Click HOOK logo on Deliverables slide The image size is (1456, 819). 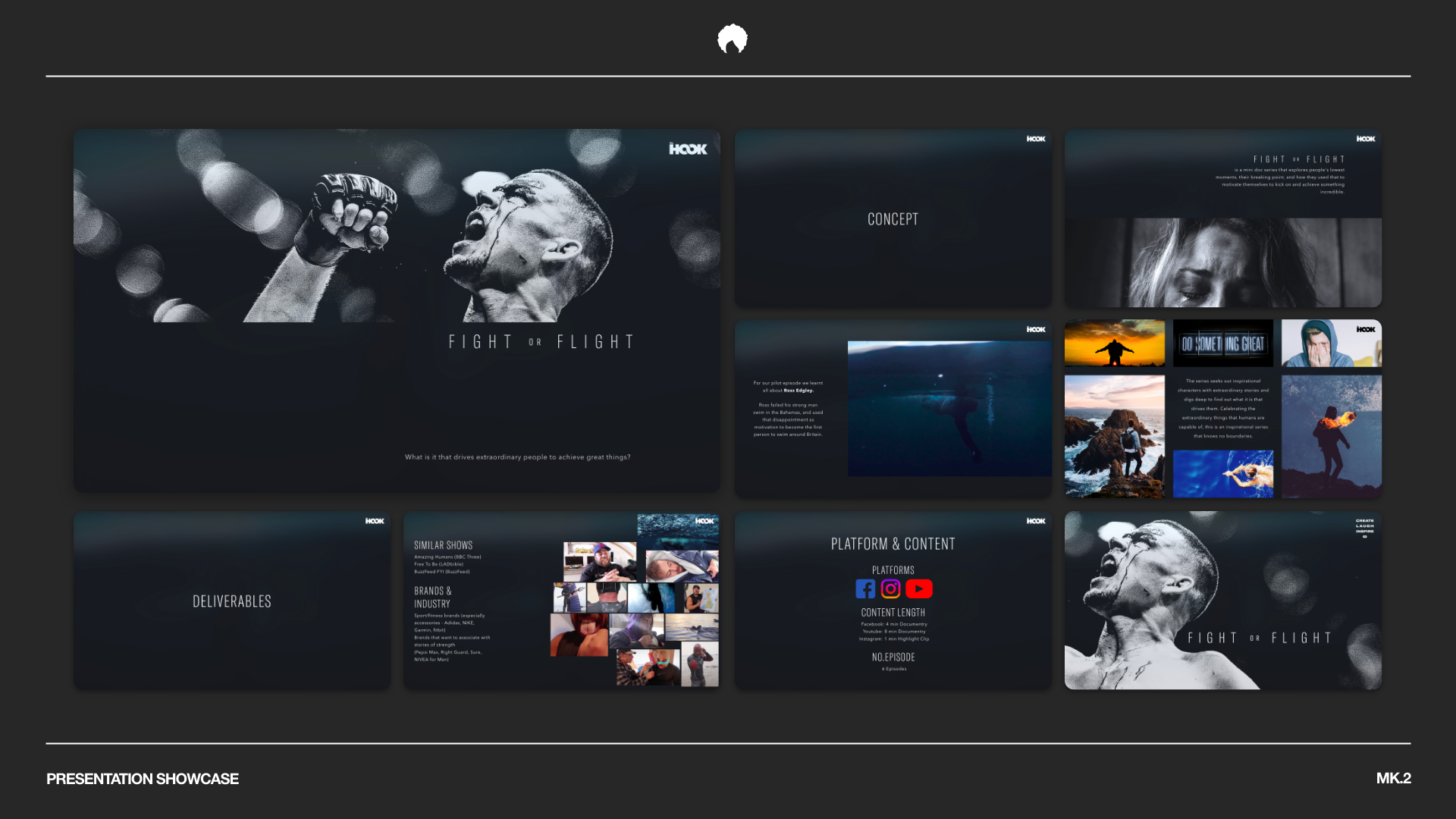(375, 522)
